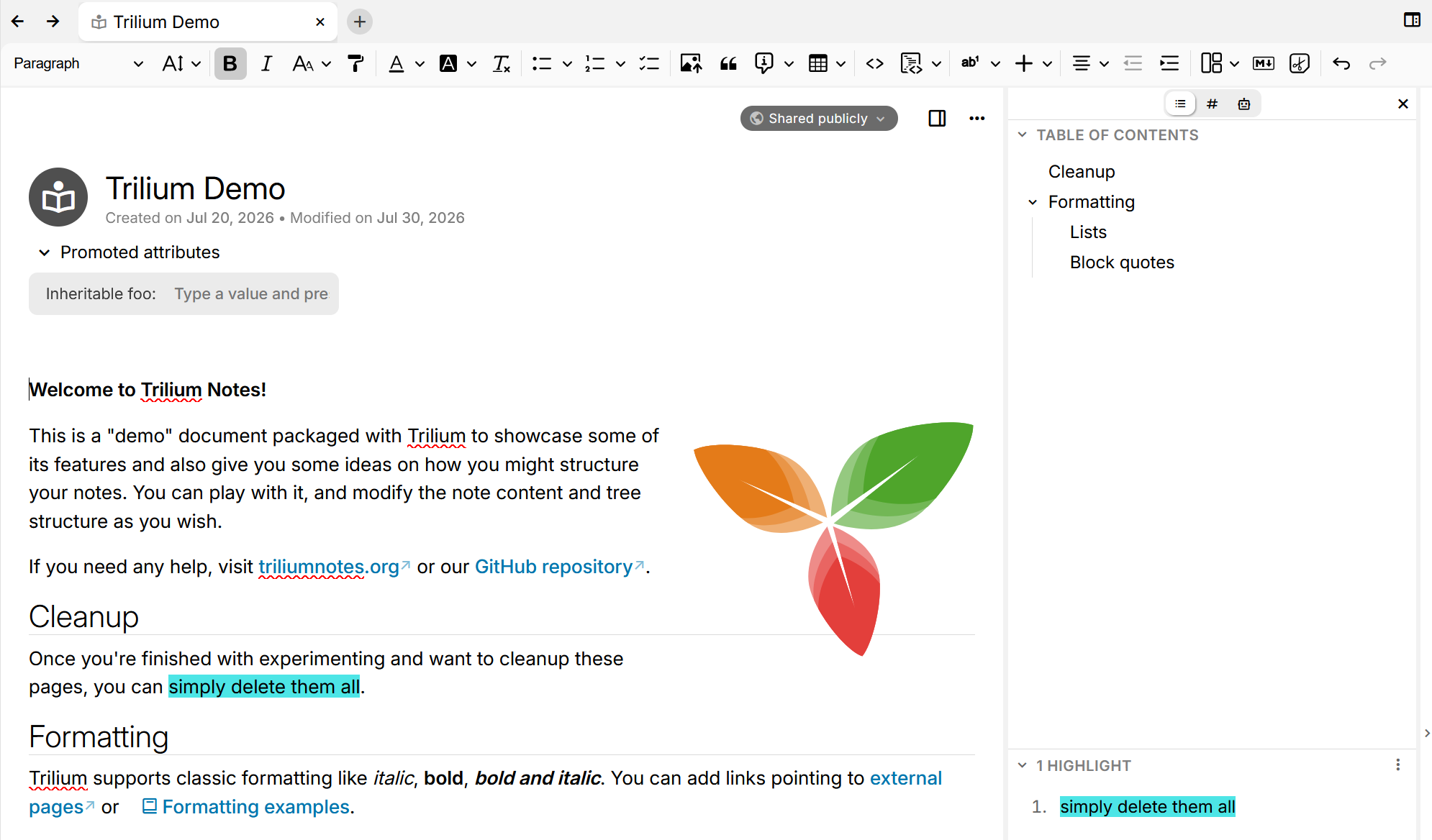
Task: Switch to the robot assistant tab
Action: (1243, 104)
